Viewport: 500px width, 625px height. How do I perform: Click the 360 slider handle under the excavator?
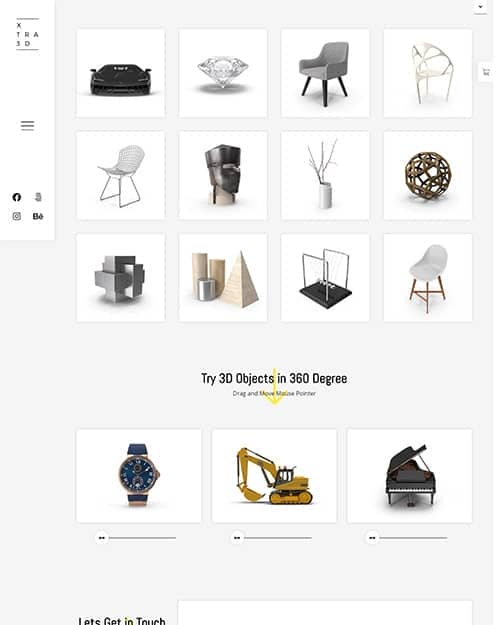click(237, 538)
